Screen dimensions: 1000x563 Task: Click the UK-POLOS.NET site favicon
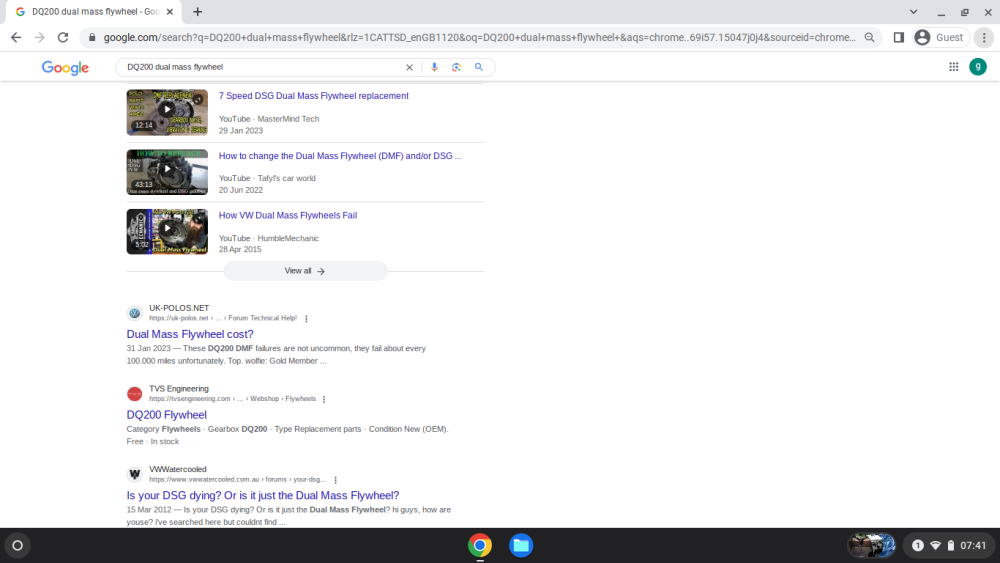tap(135, 313)
